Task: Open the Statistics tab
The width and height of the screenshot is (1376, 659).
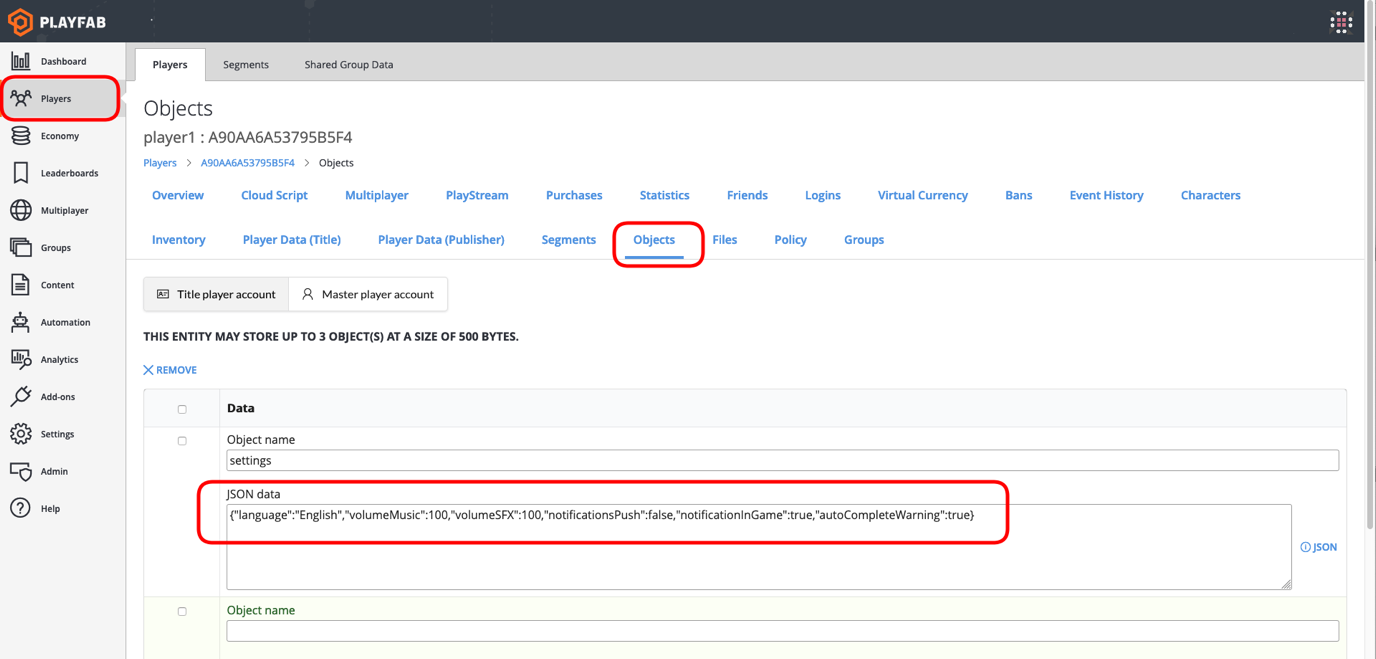Action: pos(665,195)
